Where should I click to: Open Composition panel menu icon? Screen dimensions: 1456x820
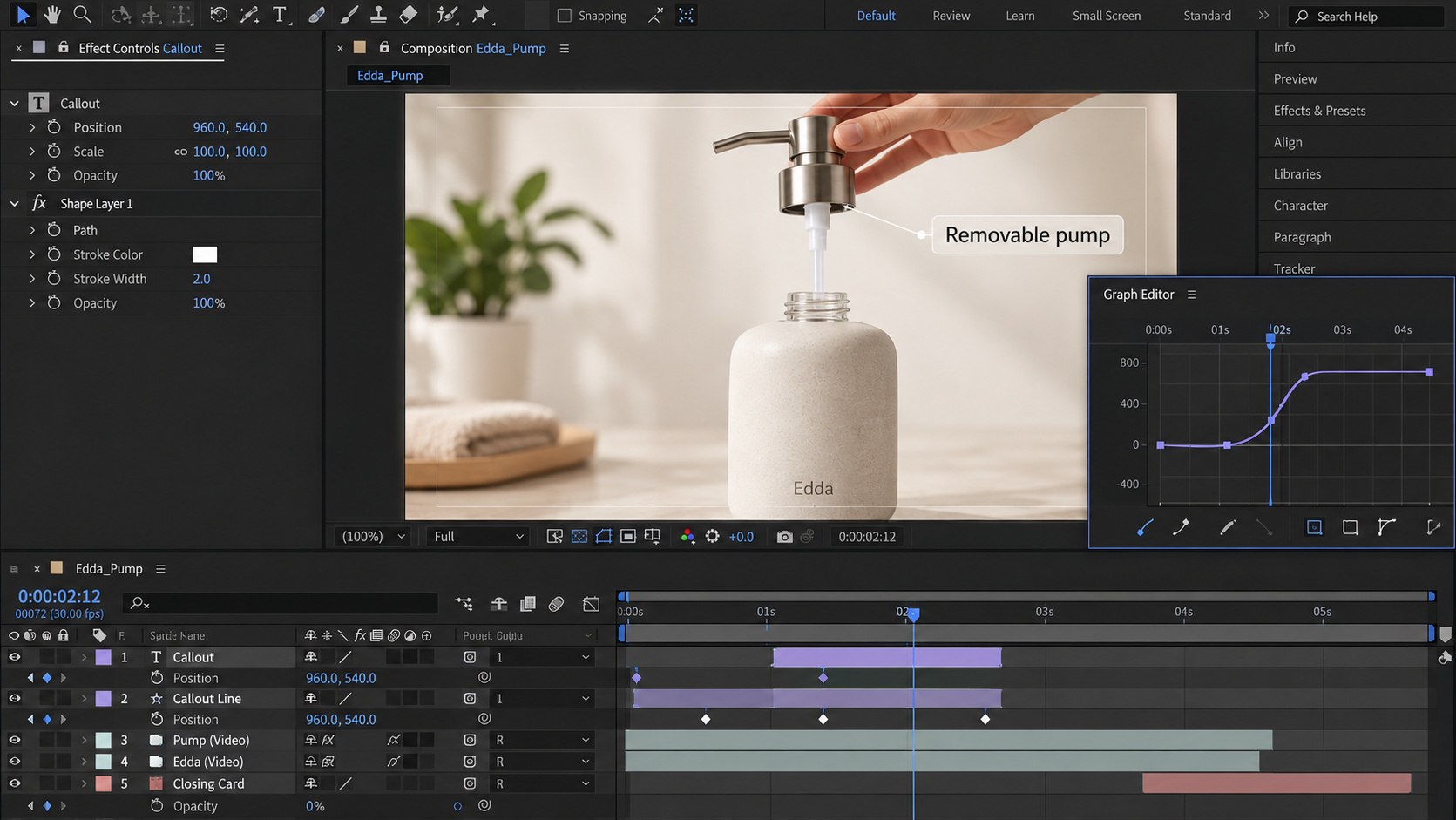tap(565, 49)
